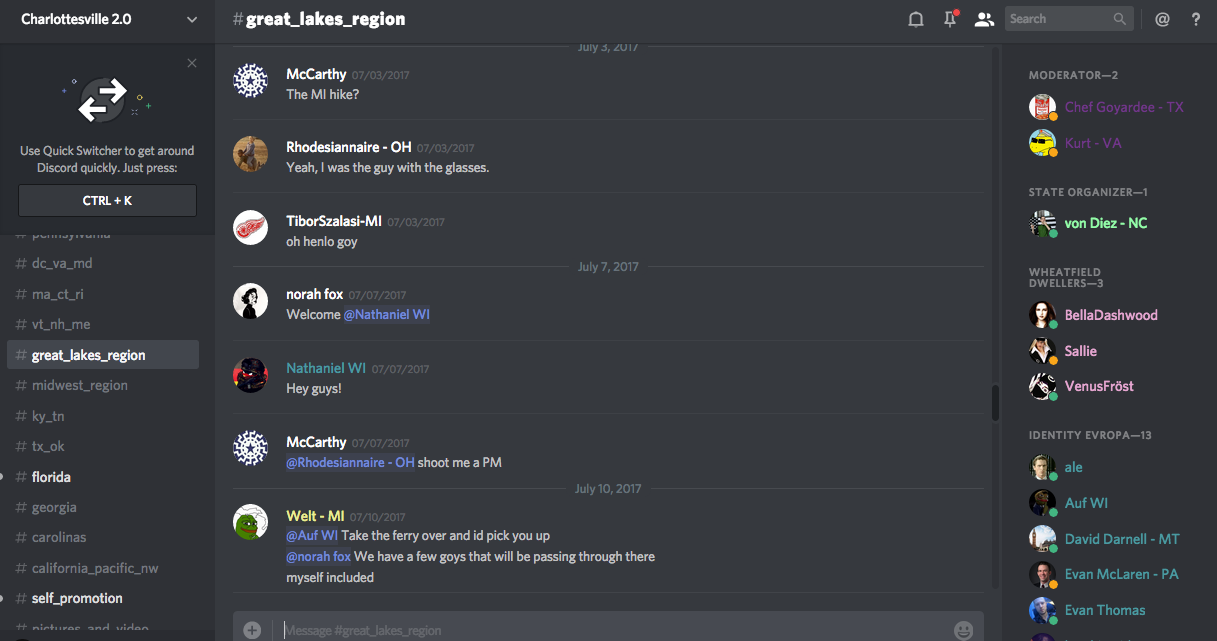The height and width of the screenshot is (641, 1217).
Task: Click the chat scrollbar thumb
Action: [995, 403]
